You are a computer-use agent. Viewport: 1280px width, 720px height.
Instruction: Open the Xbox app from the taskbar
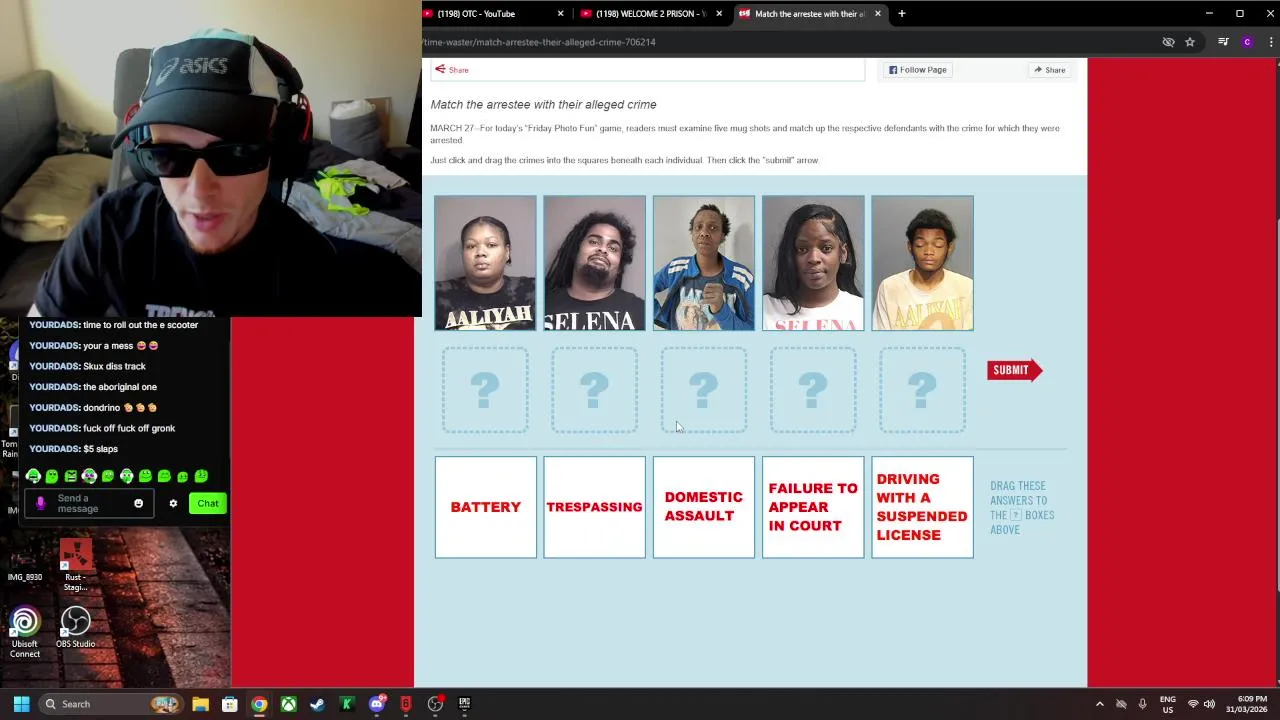click(288, 704)
